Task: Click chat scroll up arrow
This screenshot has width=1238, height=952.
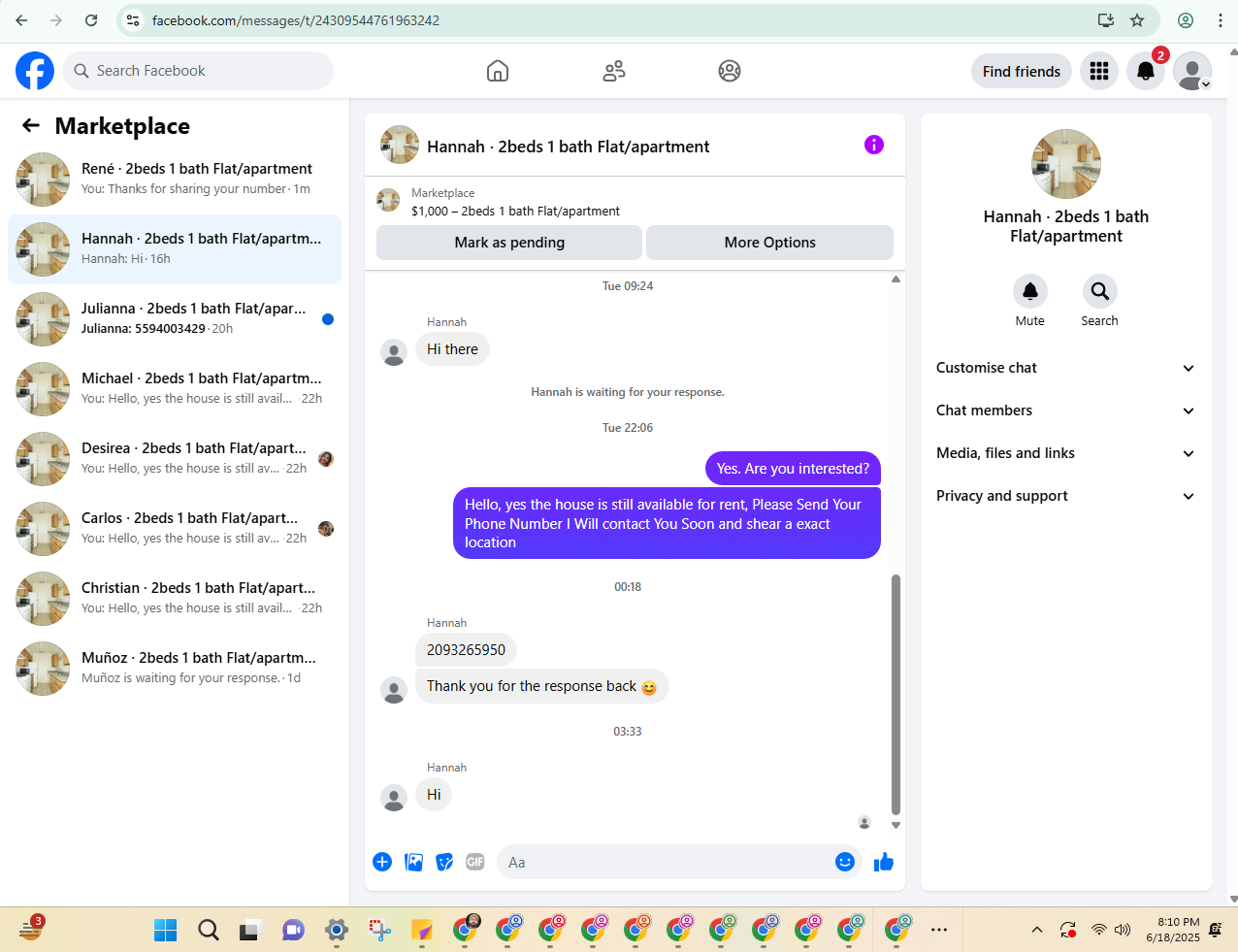Action: [896, 279]
